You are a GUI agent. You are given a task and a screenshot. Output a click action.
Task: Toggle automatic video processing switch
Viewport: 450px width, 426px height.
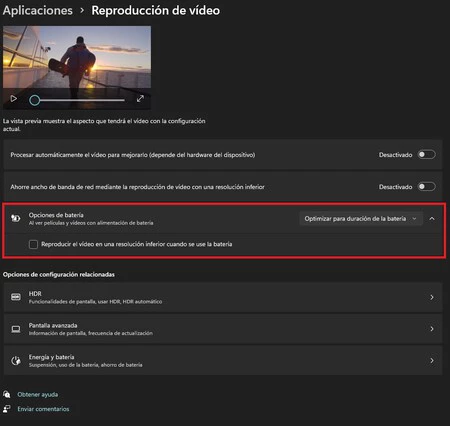(x=427, y=155)
